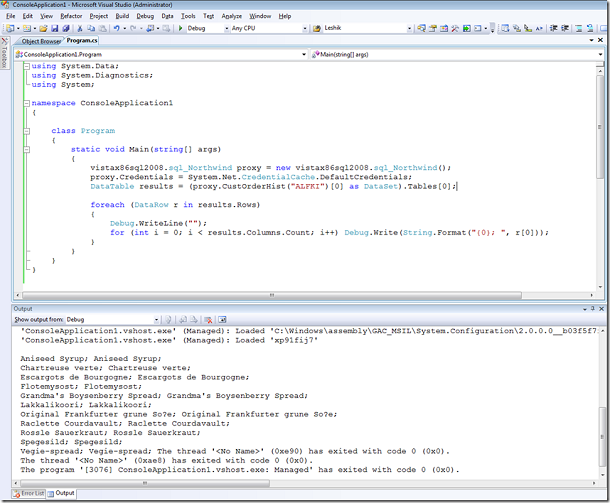This screenshot has height=503, width=610.
Task: Click the Display Word Completion icon
Action: tap(539, 28)
